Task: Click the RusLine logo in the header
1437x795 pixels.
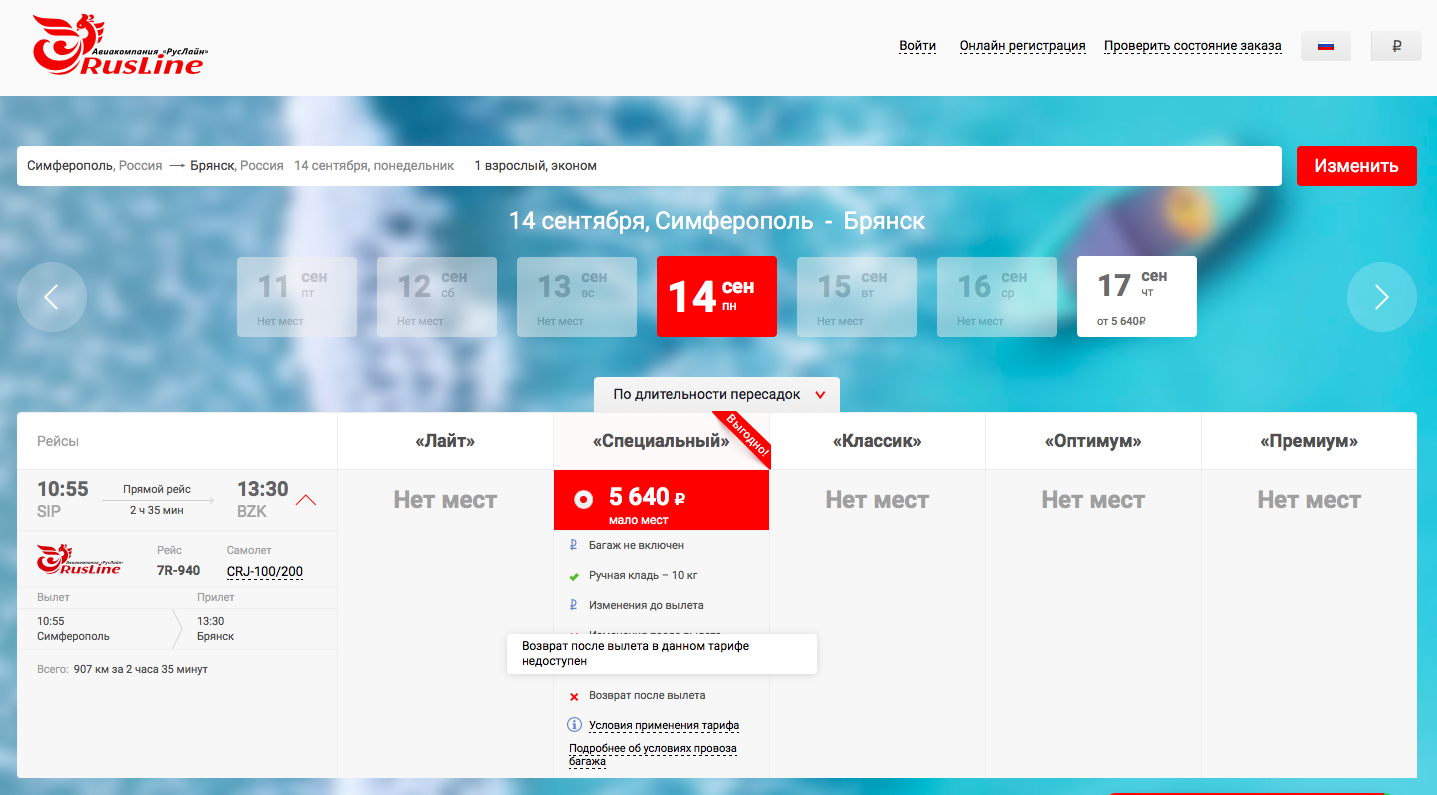Action: [120, 46]
